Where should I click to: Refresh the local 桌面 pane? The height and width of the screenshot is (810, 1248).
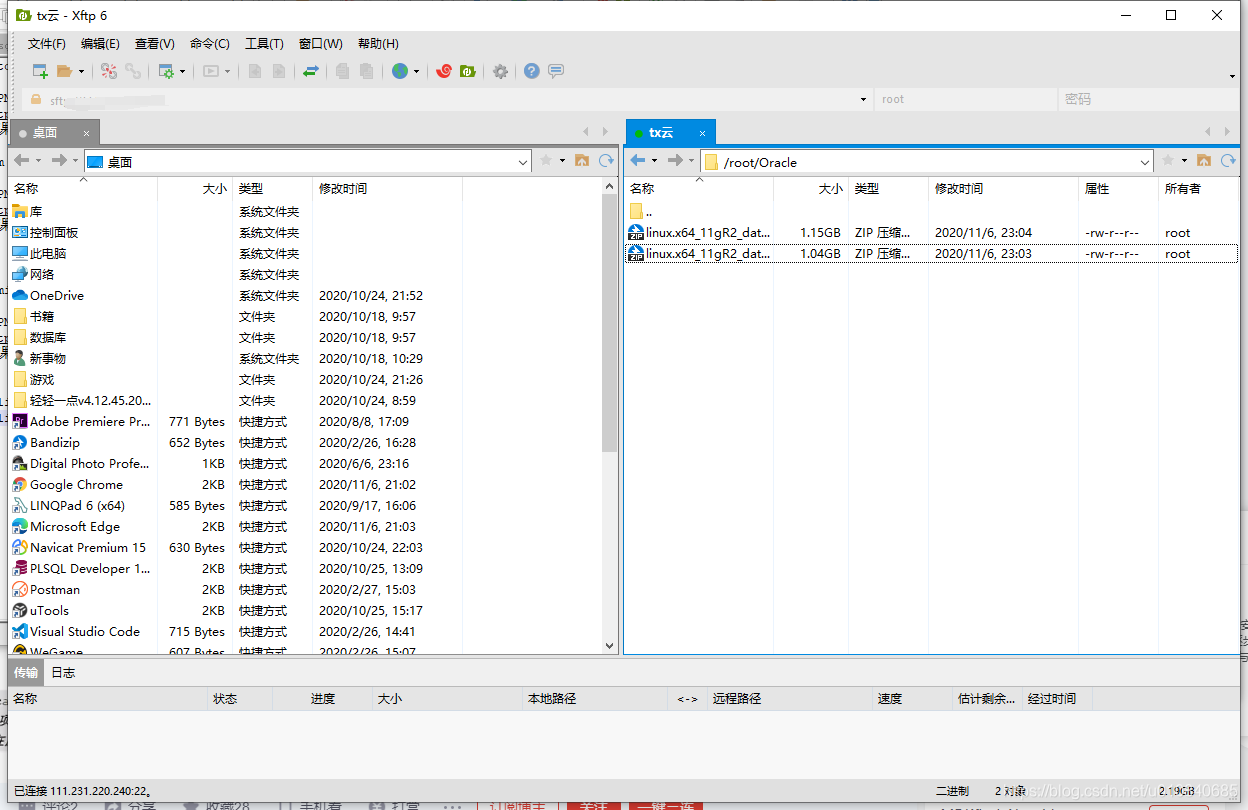[606, 161]
